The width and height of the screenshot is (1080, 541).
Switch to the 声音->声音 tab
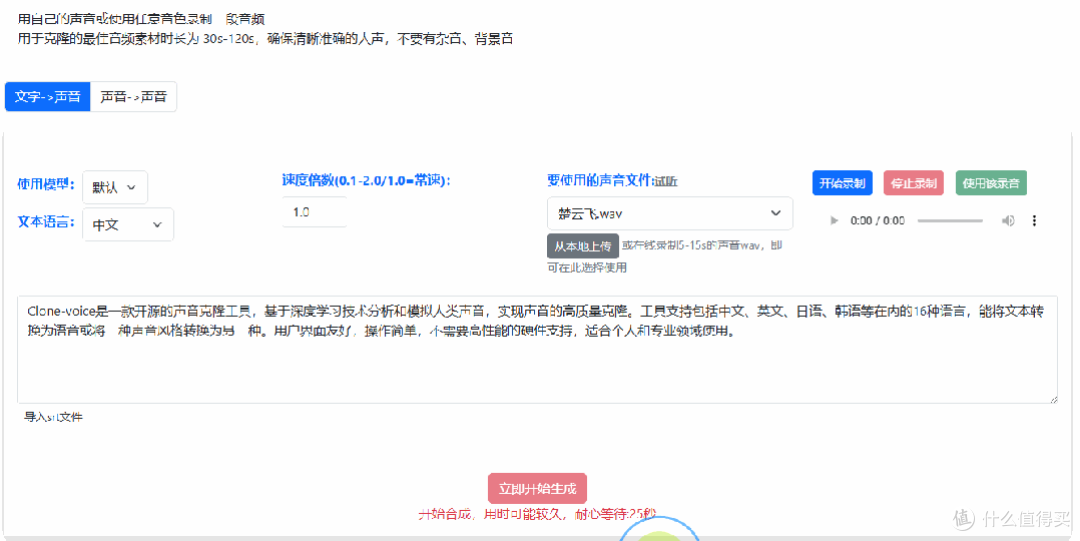click(134, 96)
